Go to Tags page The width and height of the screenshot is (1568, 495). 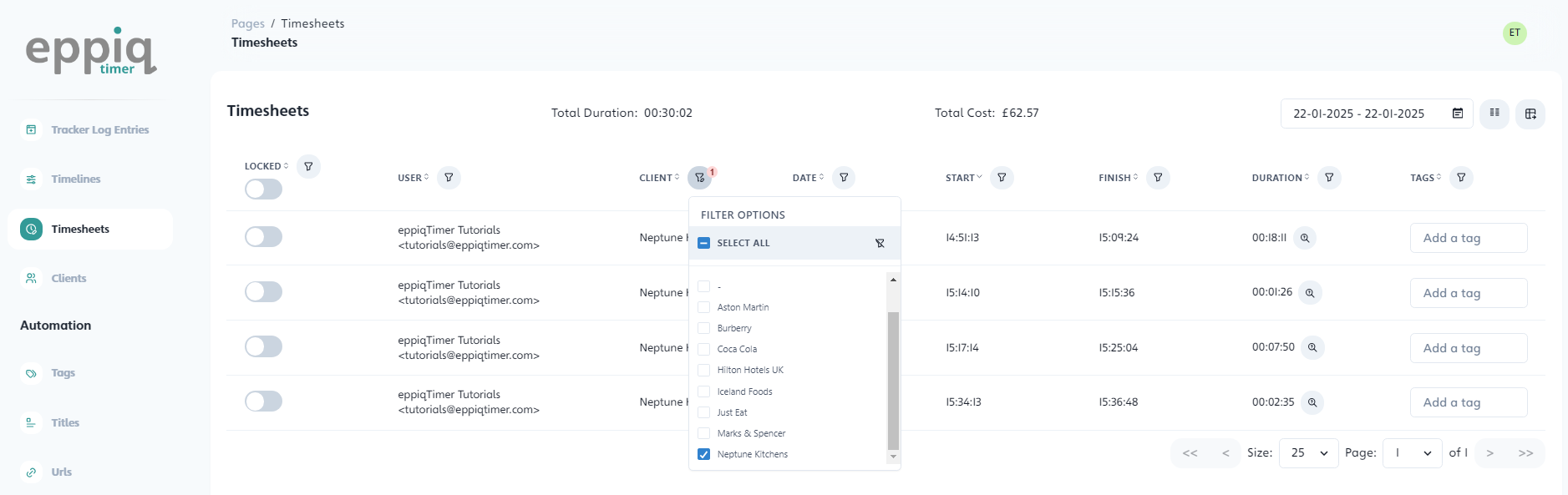(x=63, y=373)
